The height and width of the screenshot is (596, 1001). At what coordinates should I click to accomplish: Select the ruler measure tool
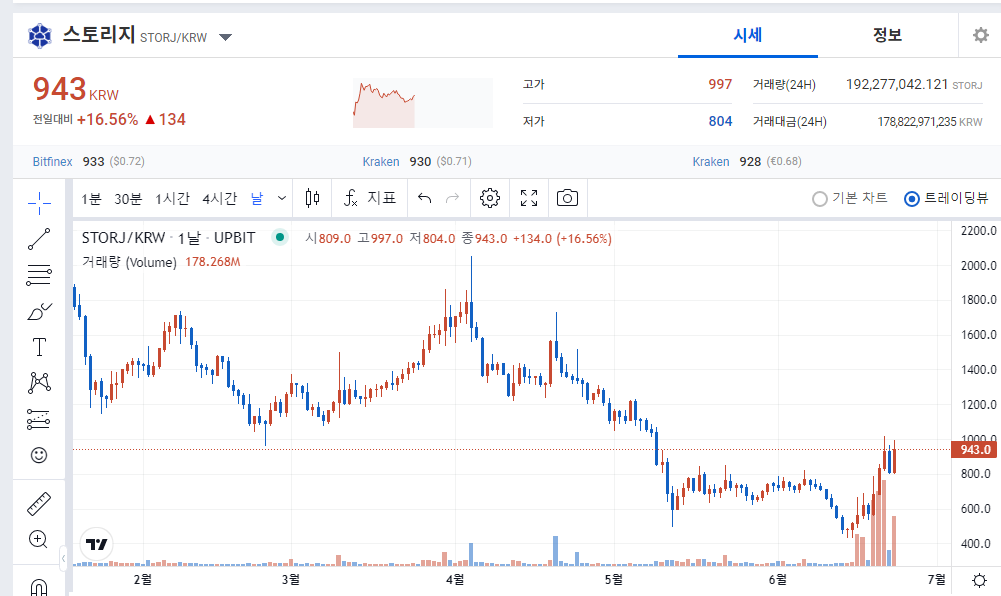(39, 503)
